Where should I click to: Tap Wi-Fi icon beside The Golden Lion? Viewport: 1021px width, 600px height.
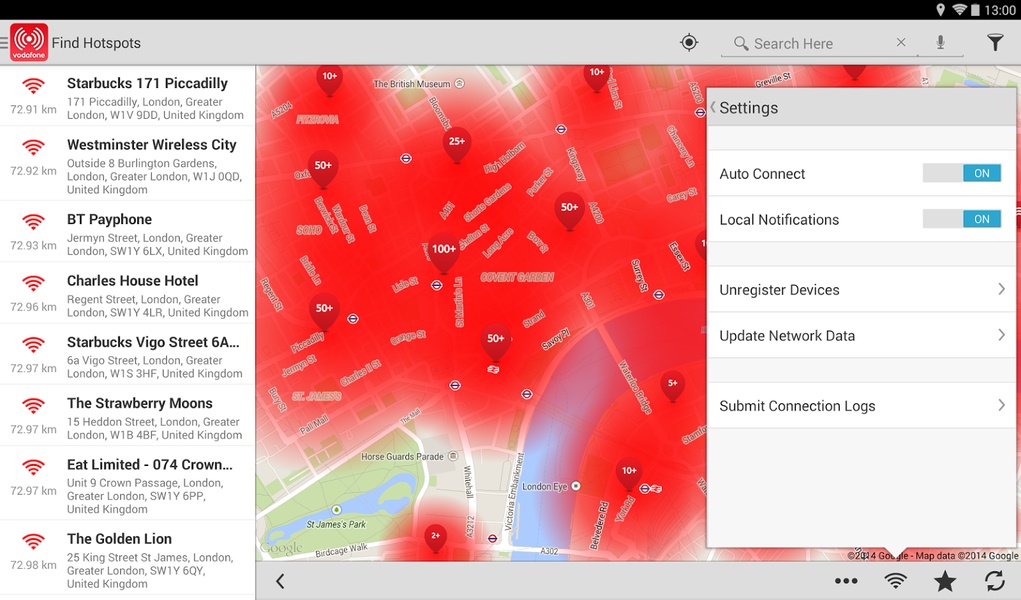click(33, 541)
